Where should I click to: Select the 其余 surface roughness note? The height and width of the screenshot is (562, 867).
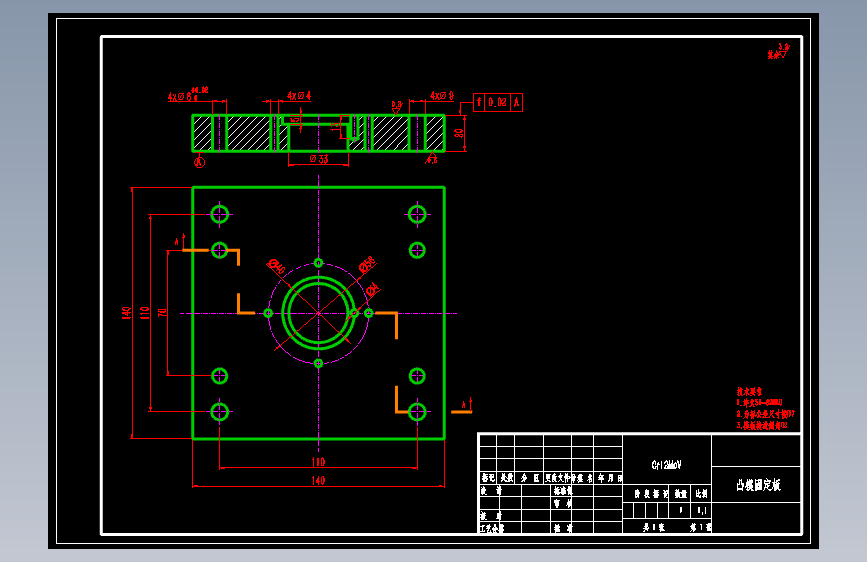[778, 51]
